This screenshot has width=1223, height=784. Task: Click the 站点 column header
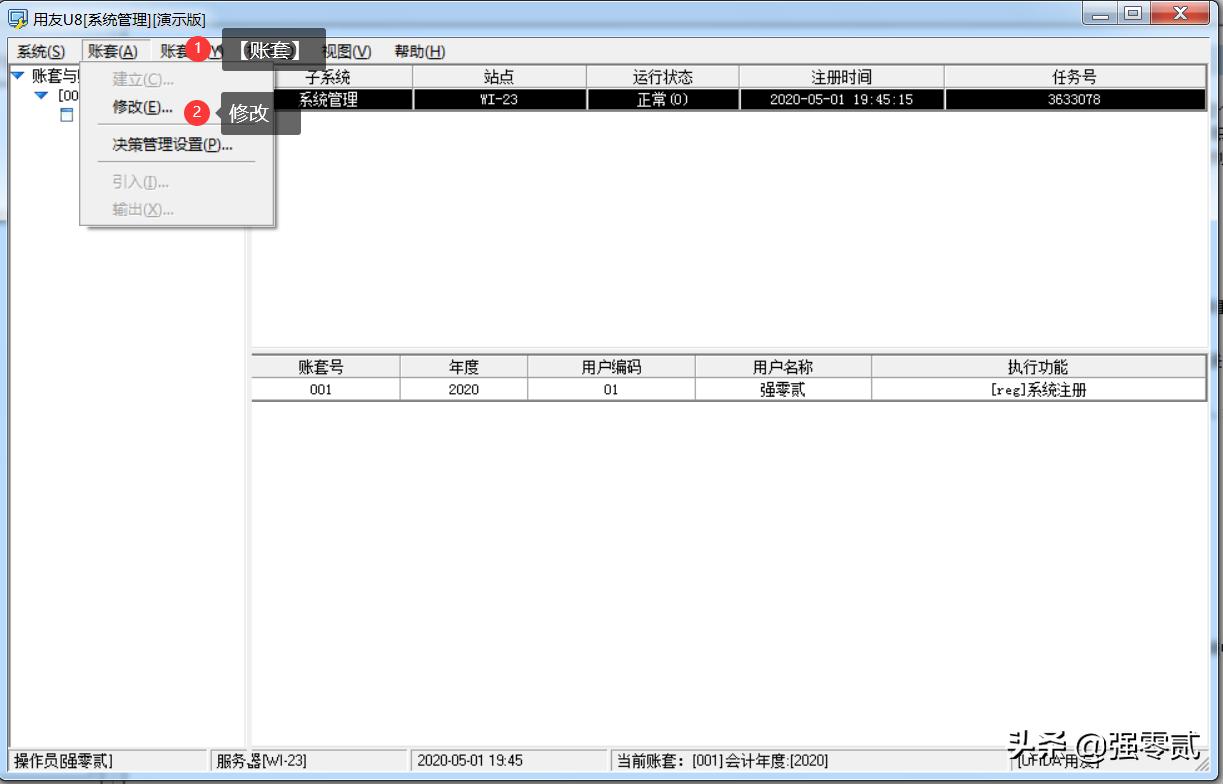click(499, 77)
